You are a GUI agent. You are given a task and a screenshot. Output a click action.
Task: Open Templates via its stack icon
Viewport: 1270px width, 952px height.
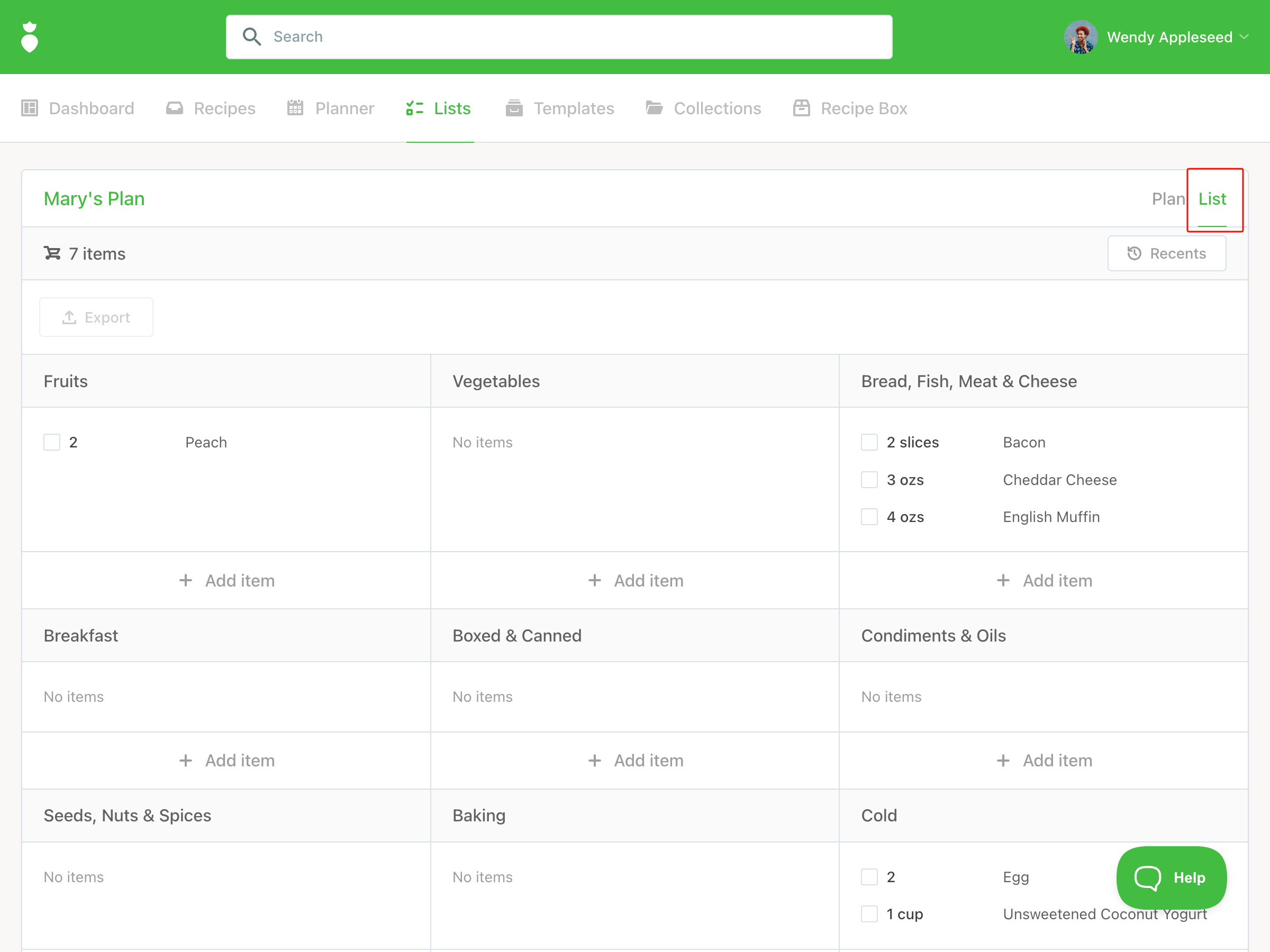click(514, 108)
